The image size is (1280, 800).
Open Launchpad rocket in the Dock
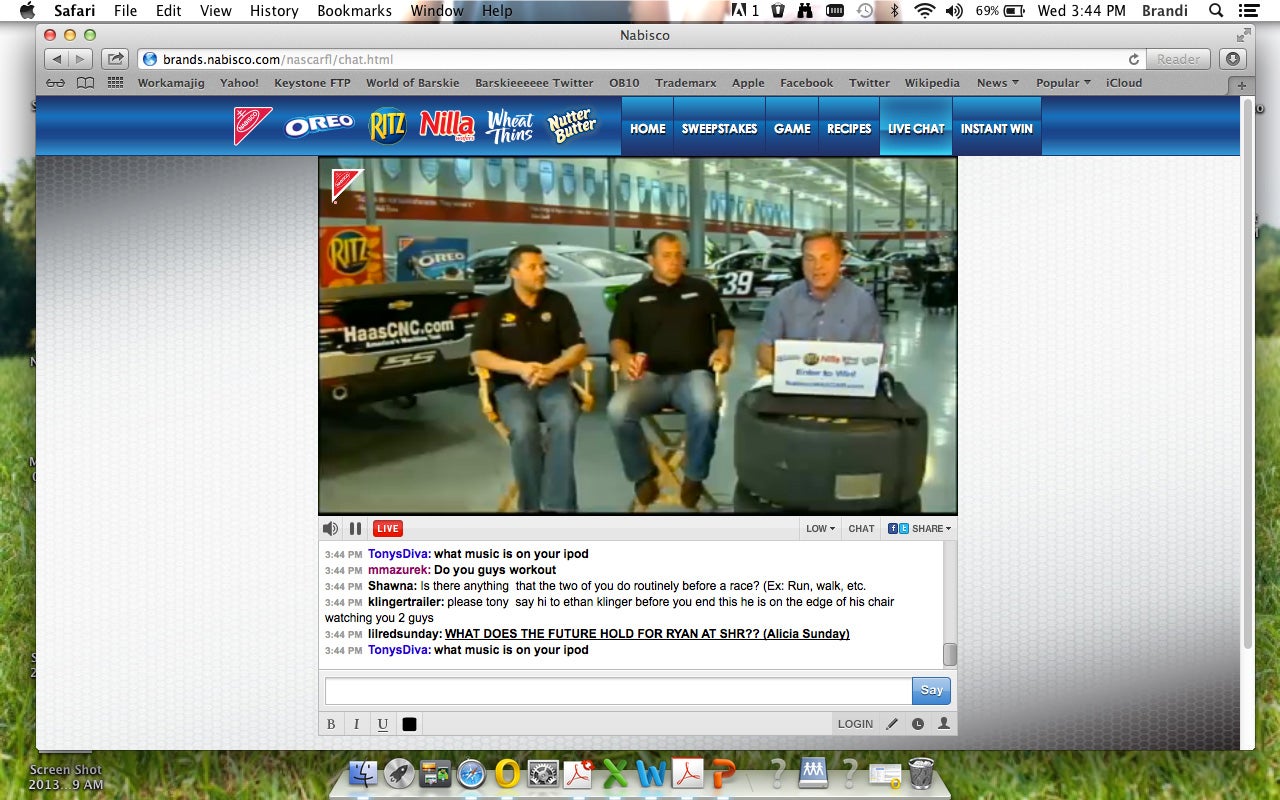point(399,773)
